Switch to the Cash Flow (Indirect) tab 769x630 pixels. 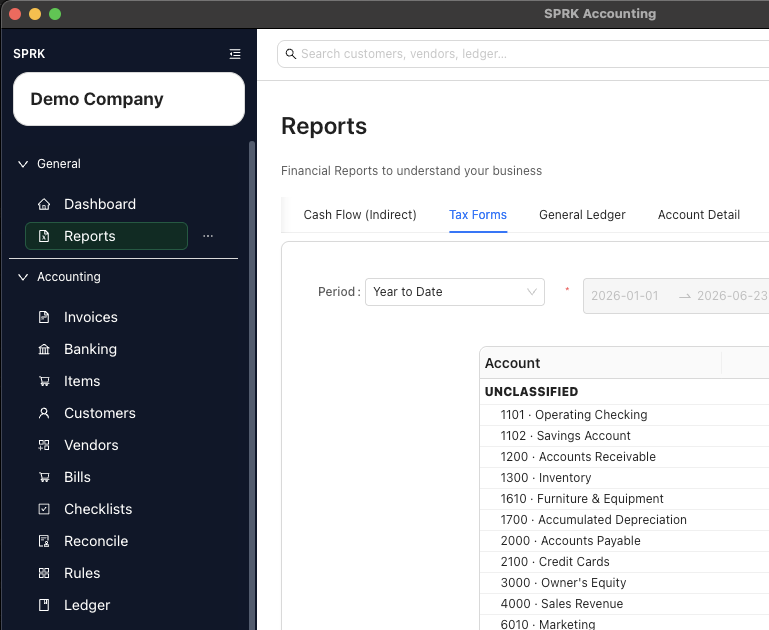point(360,215)
